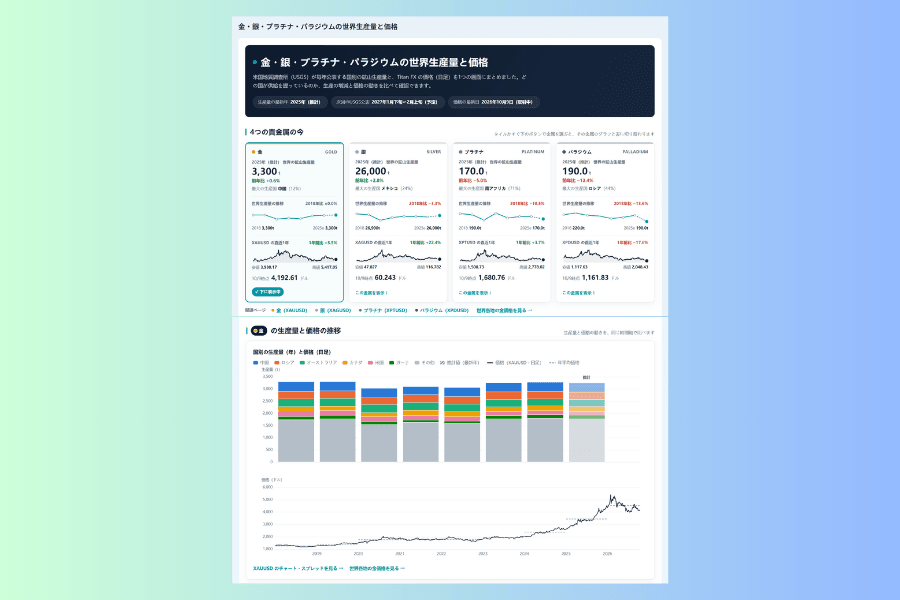Click the XAUUSD one-year sparkline in gold card

(294, 256)
